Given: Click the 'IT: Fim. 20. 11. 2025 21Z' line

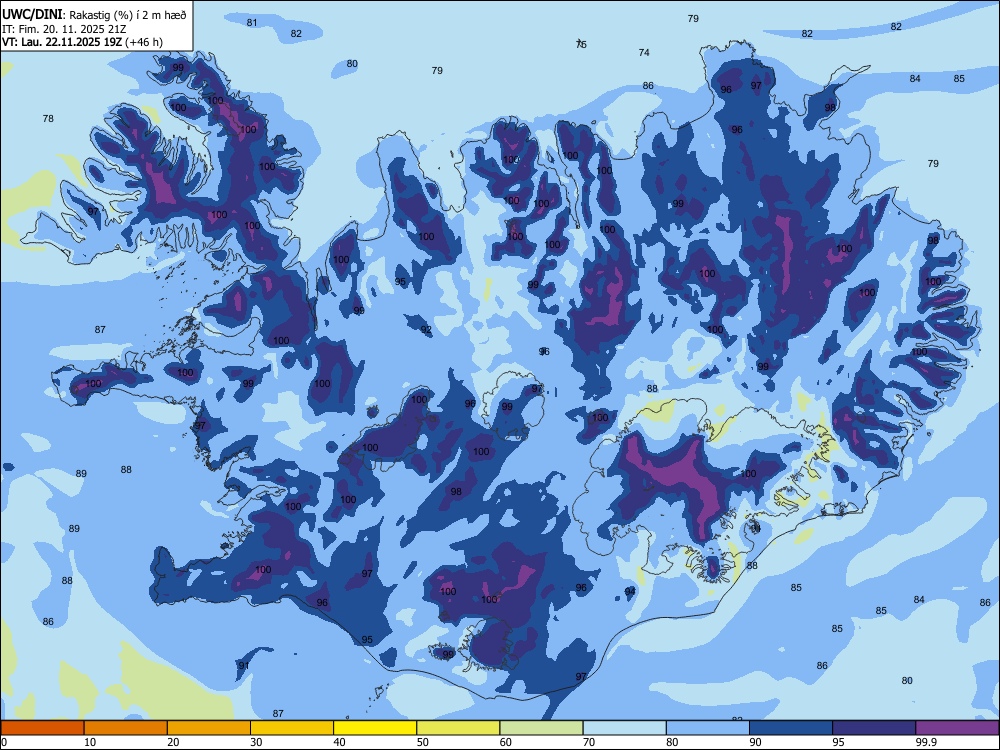Looking at the screenshot, I should (64, 29).
